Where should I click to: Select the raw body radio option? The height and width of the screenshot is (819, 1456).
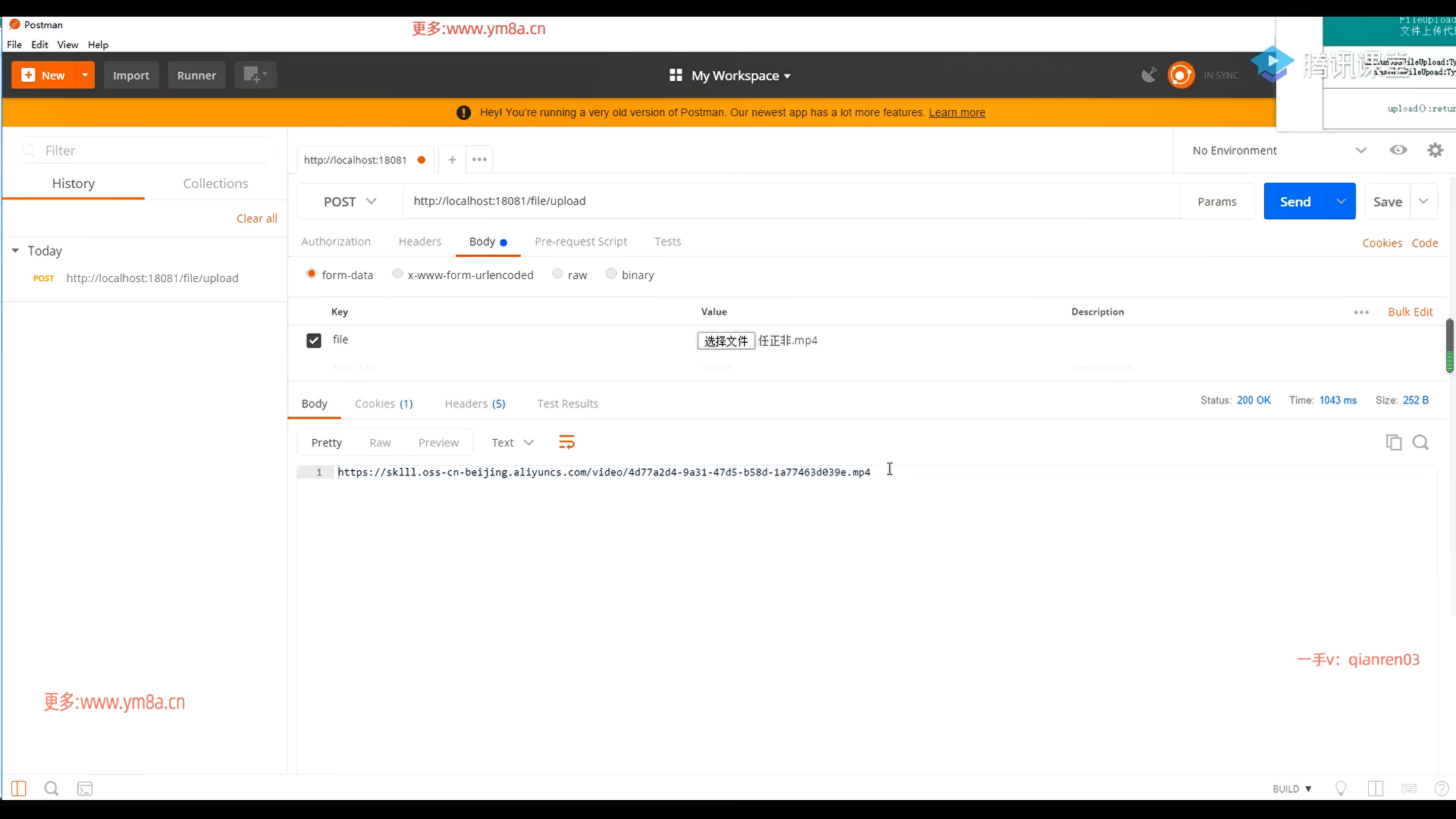click(557, 274)
